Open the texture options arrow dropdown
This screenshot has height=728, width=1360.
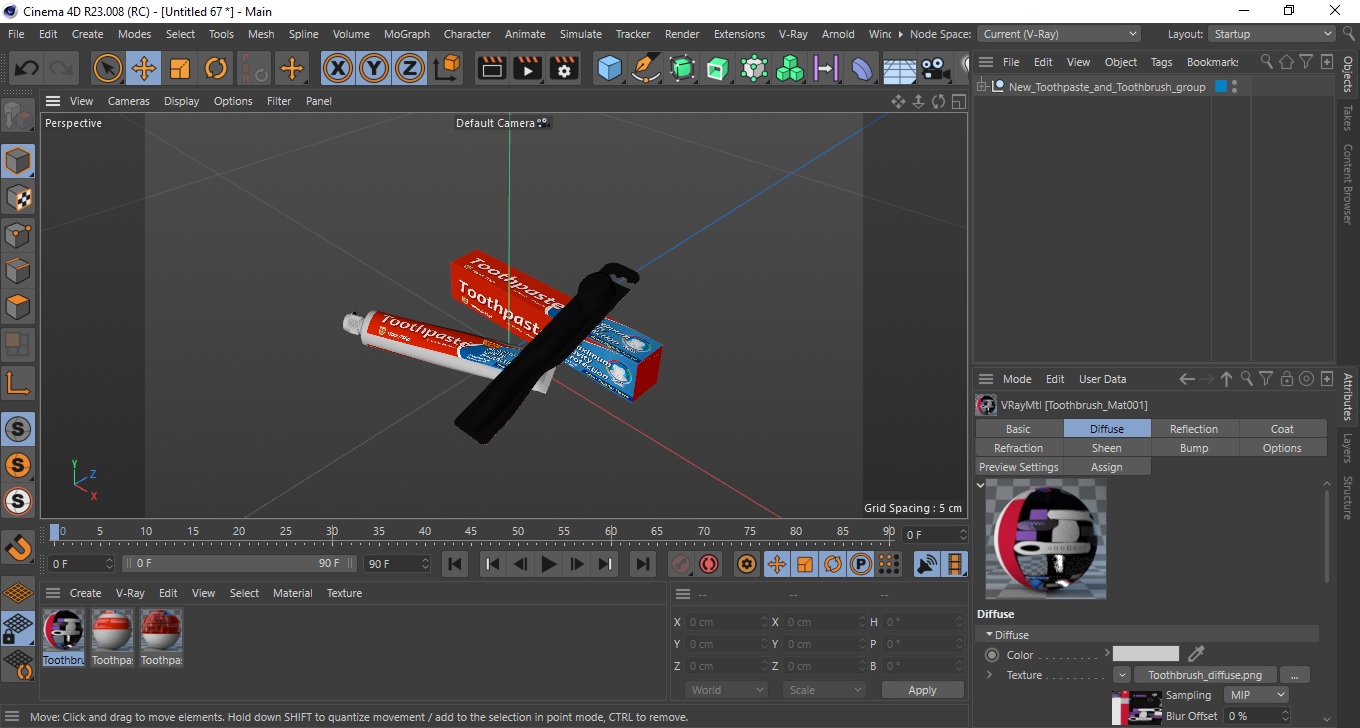(x=1122, y=675)
